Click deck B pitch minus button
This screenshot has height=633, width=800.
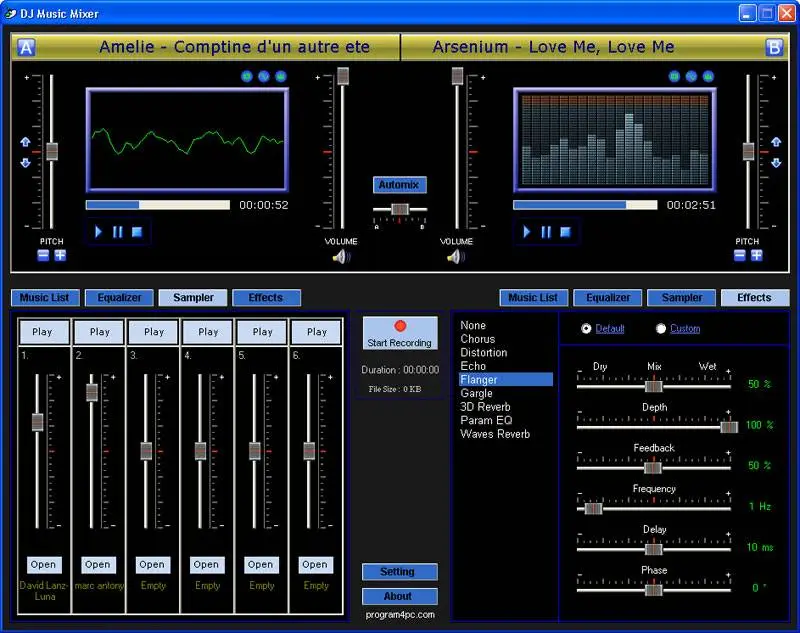(x=740, y=255)
